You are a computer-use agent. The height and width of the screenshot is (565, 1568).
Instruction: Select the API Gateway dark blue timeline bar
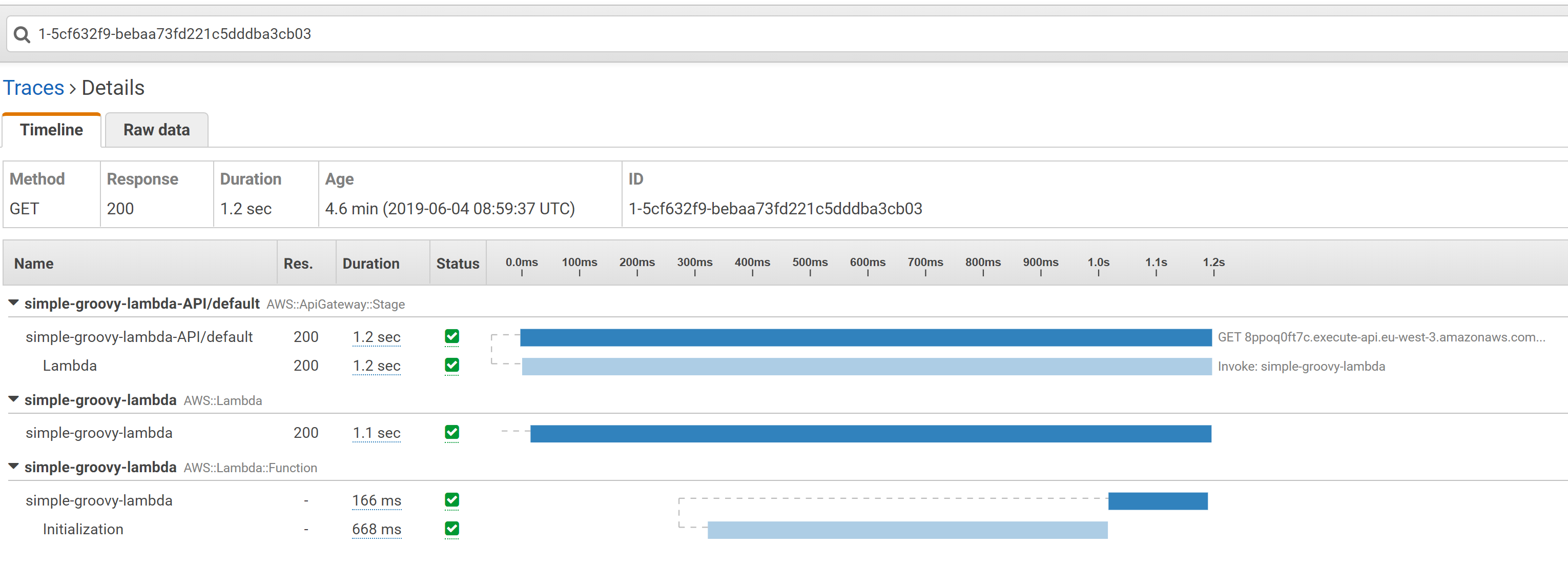click(865, 337)
